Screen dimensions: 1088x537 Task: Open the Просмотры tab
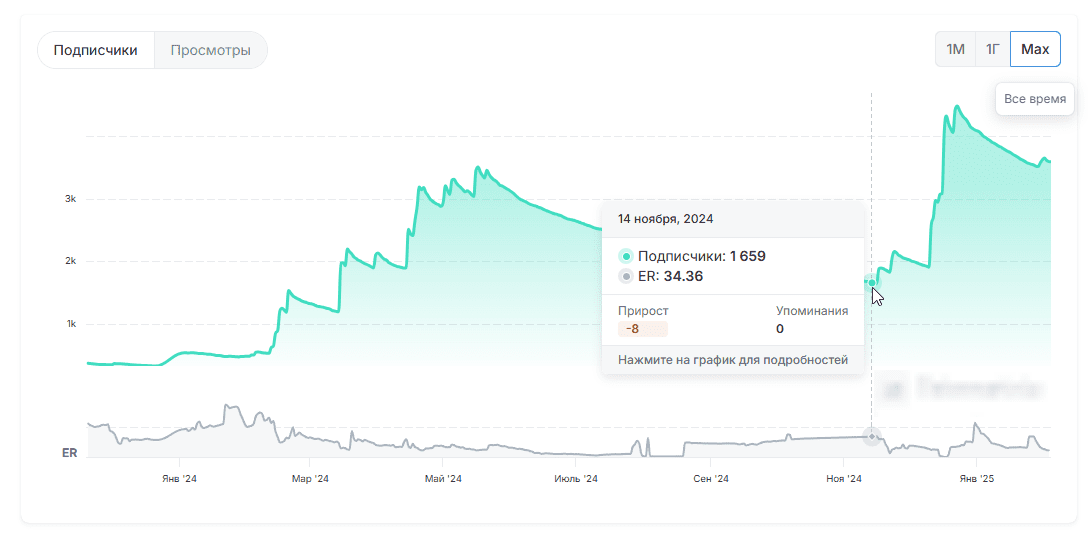tap(210, 50)
